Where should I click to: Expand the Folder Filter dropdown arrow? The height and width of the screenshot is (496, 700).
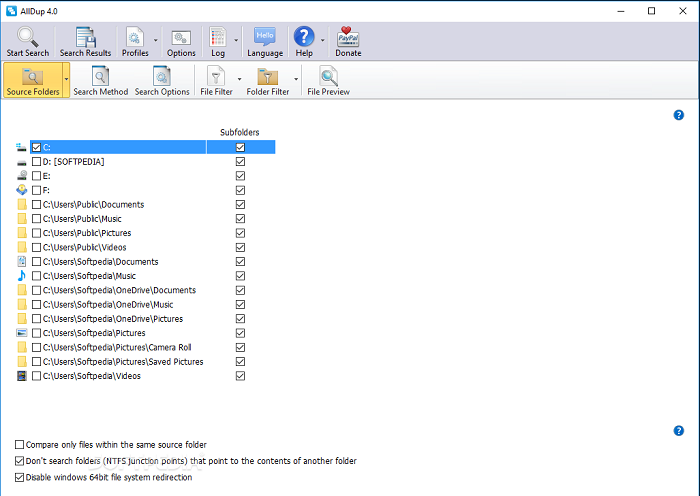297,79
